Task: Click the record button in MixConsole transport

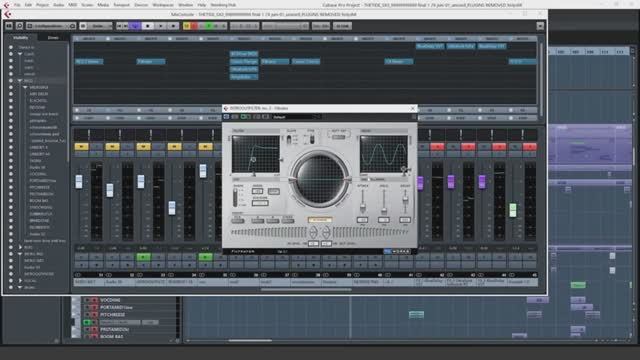Action: coord(173,26)
